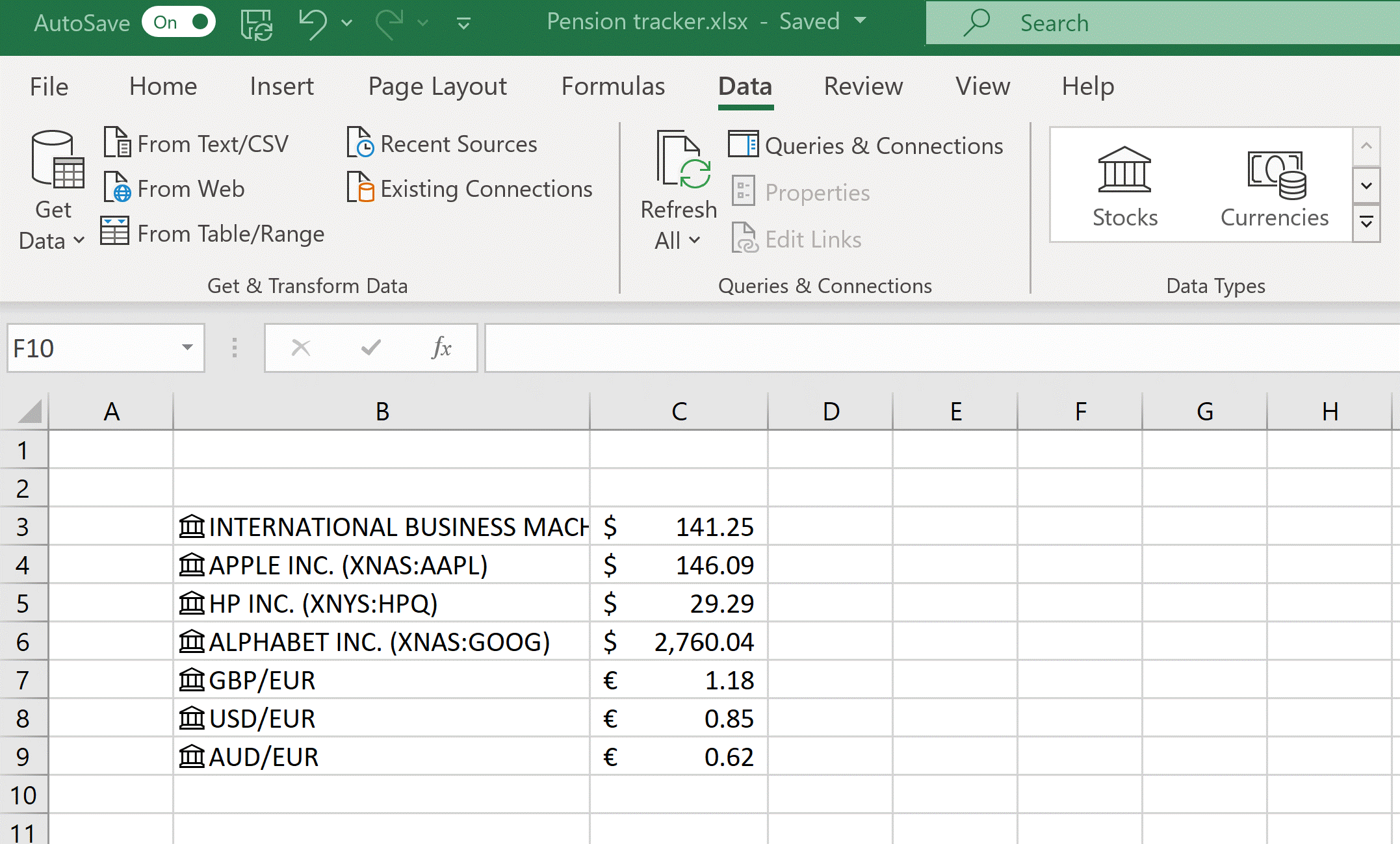Screen dimensions: 1400x844
Task: Click the Redo arrow icon
Action: (x=389, y=24)
